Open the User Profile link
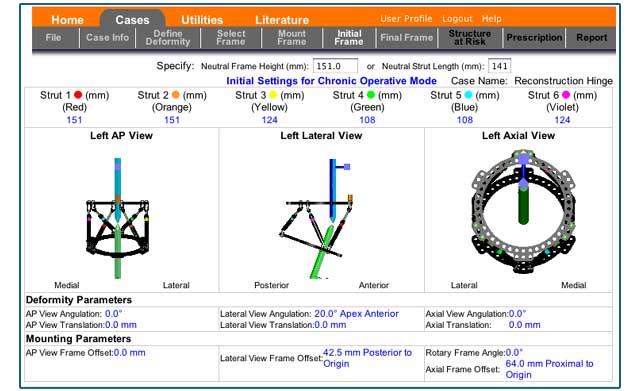The width and height of the screenshot is (640, 391). pos(406,19)
